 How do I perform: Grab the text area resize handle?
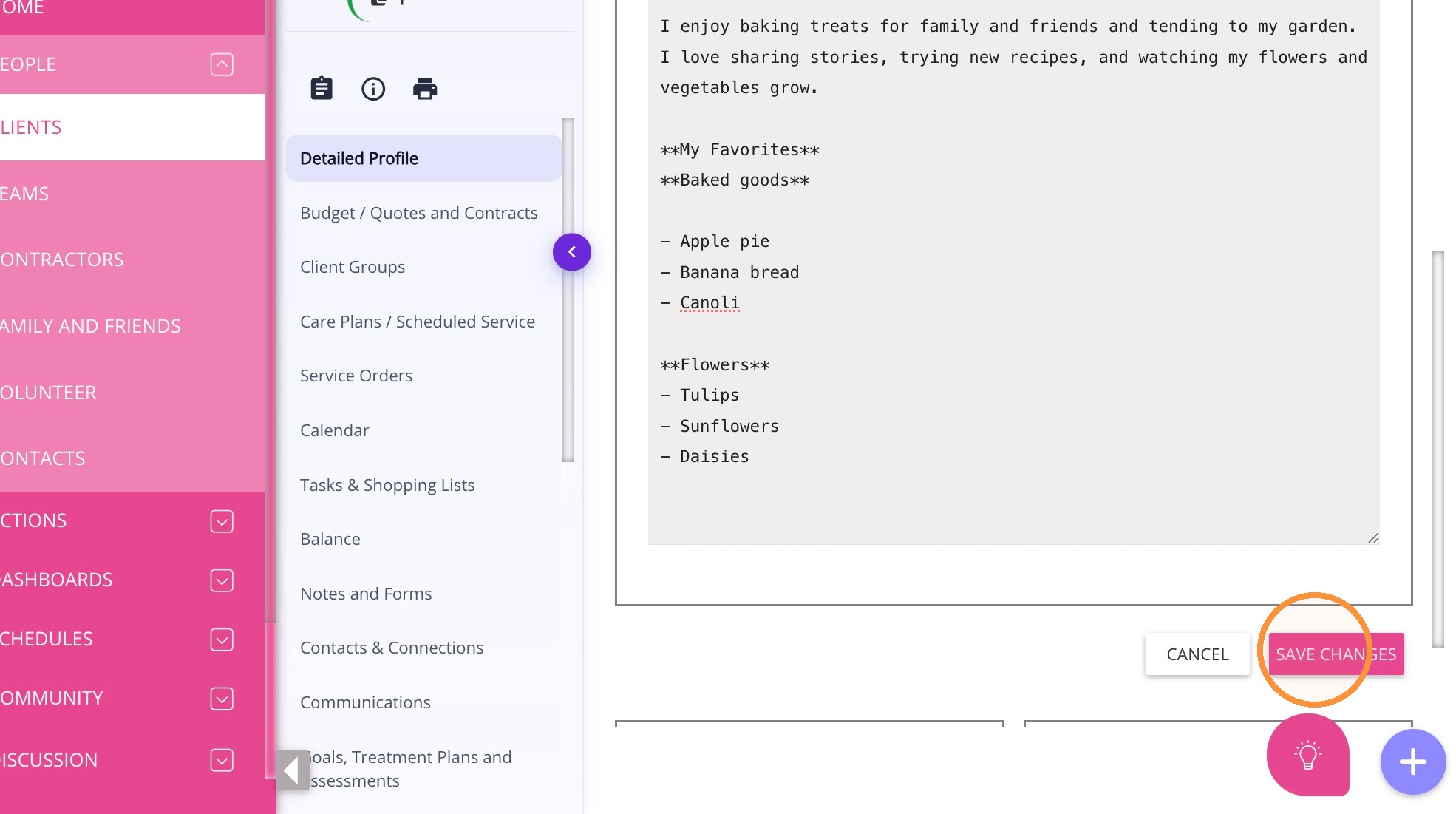point(1372,538)
